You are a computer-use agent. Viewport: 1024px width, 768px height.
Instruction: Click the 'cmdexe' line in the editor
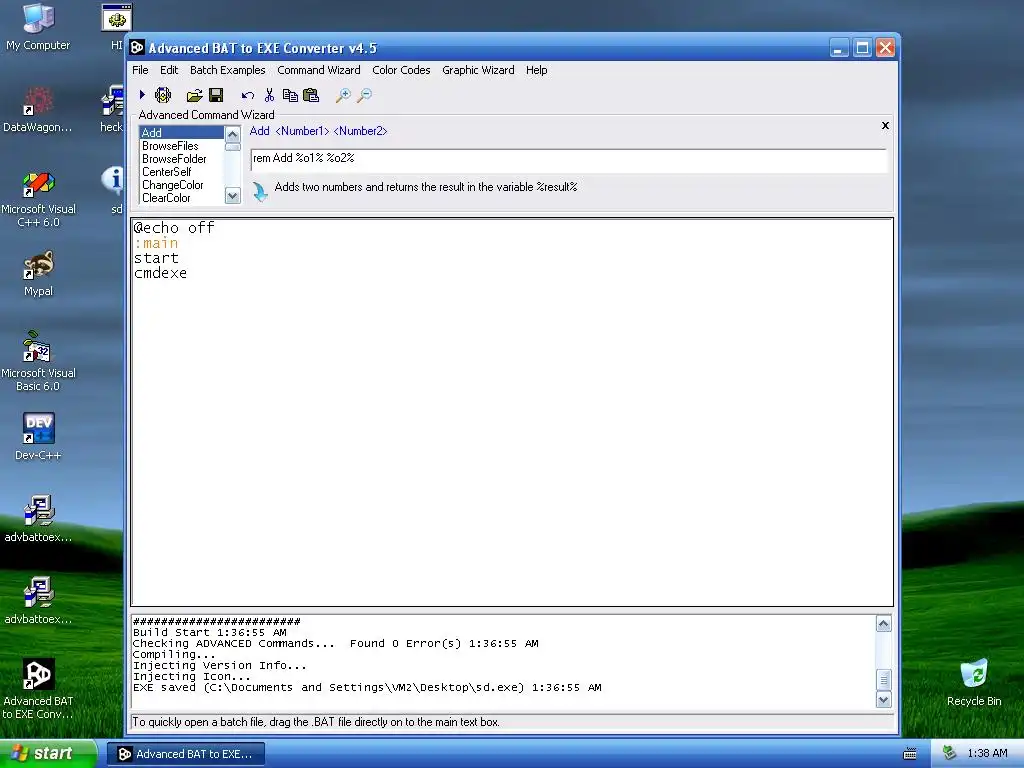[160, 273]
